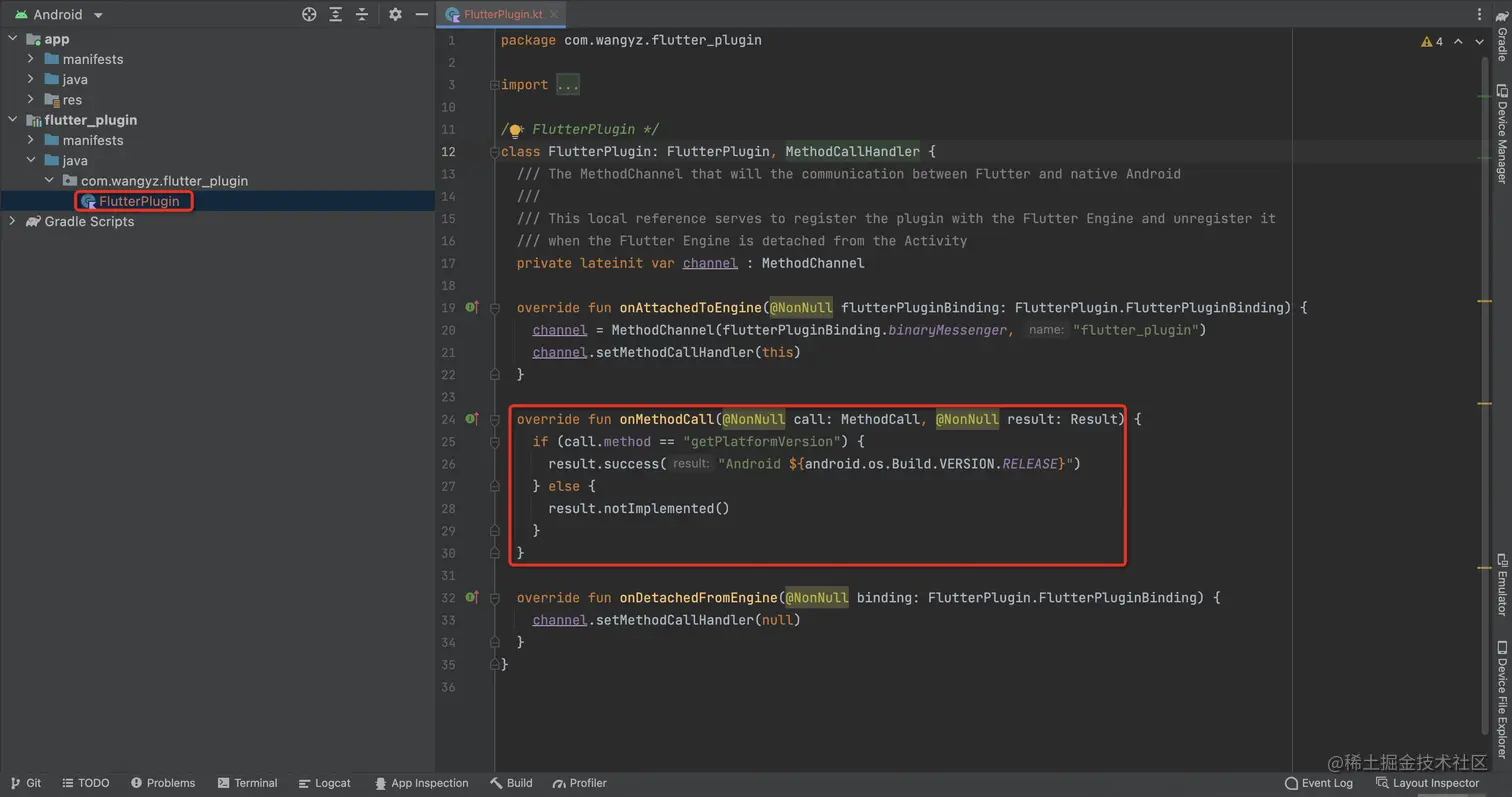Screen dimensions: 1512x797
Task: Fold the FlutterPlugin class body
Action: click(494, 152)
